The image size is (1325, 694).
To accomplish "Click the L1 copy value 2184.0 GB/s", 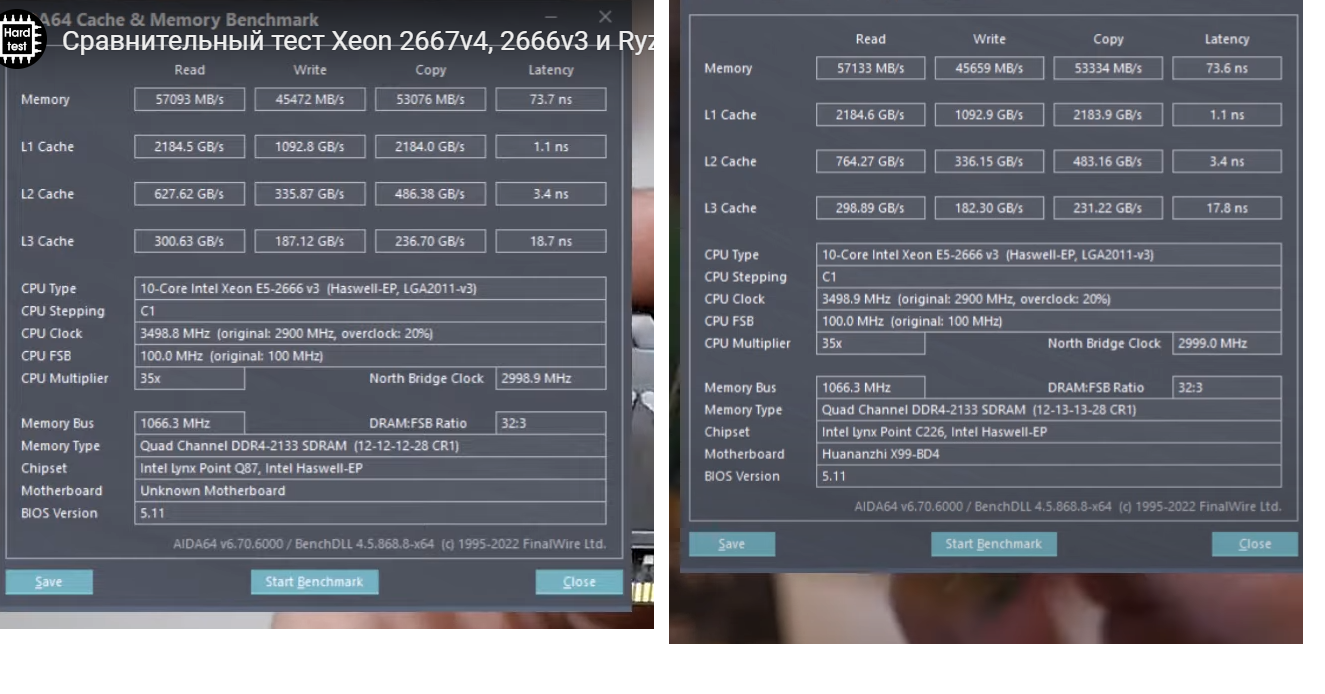I will click(x=430, y=146).
